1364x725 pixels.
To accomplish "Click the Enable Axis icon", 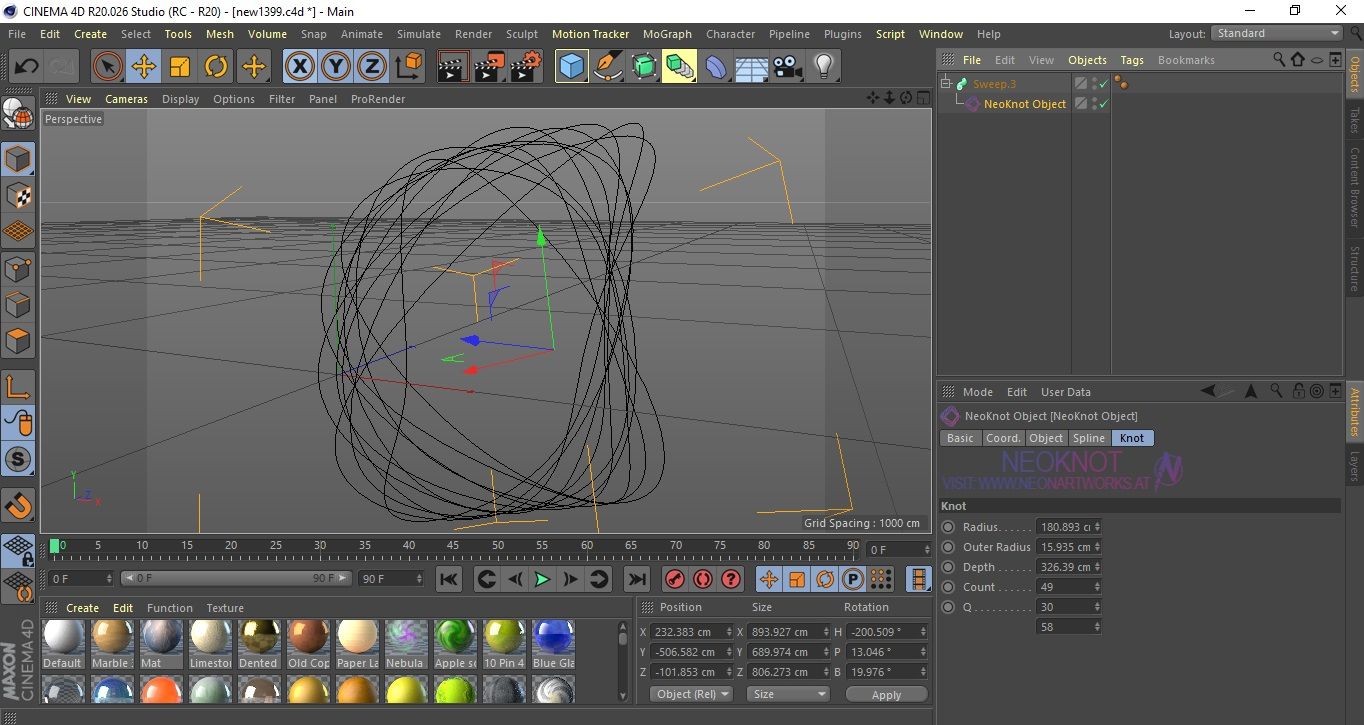I will [18, 386].
